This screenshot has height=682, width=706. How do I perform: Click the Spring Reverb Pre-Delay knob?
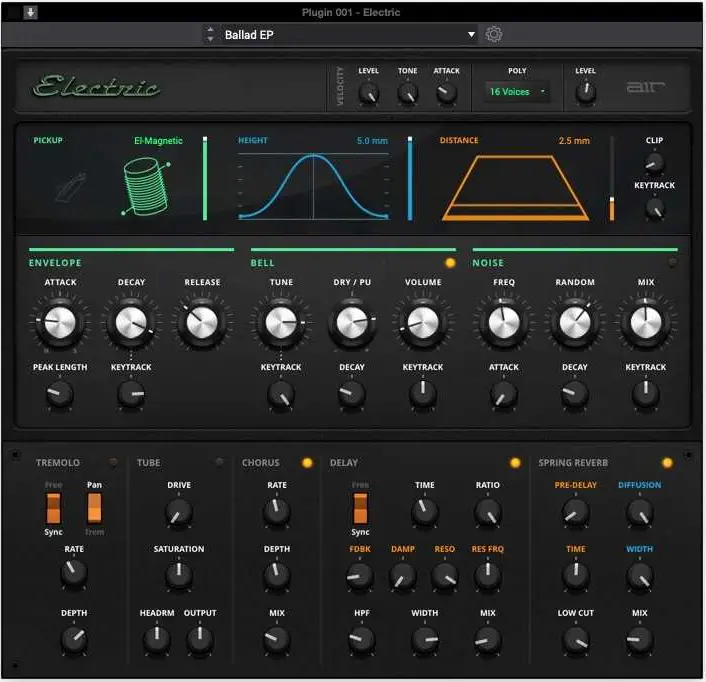click(575, 512)
